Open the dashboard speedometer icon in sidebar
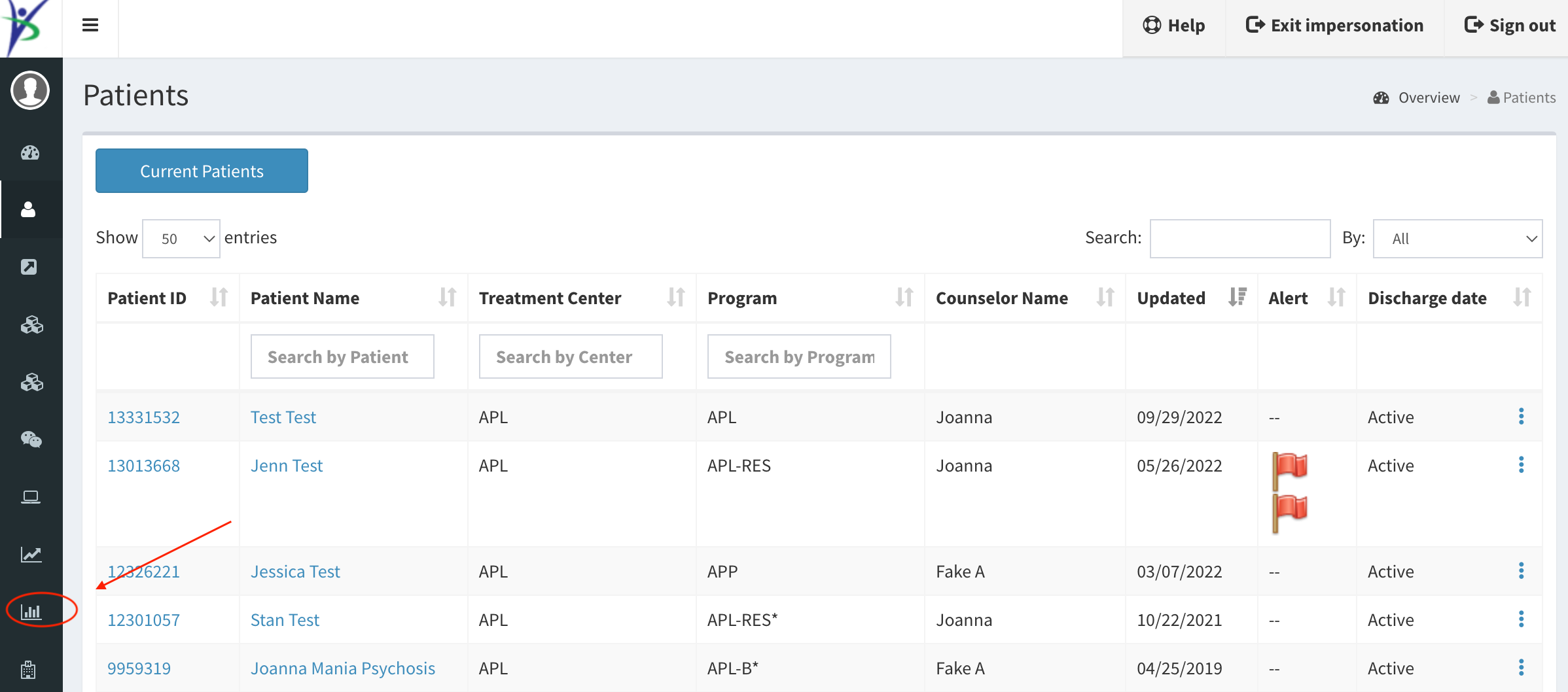1568x692 pixels. pyautogui.click(x=30, y=153)
